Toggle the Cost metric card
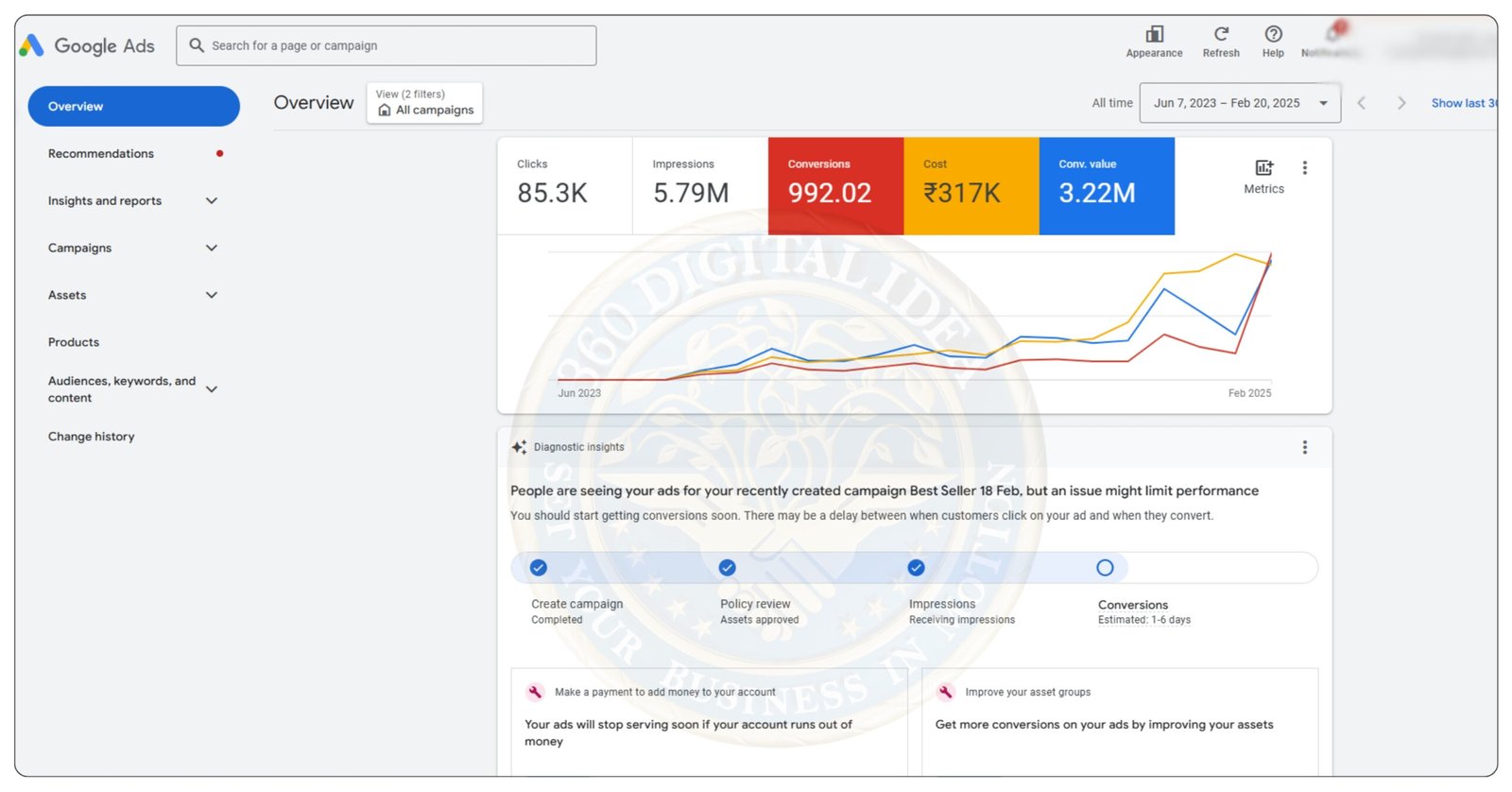The width and height of the screenshot is (1512, 792). 971,185
